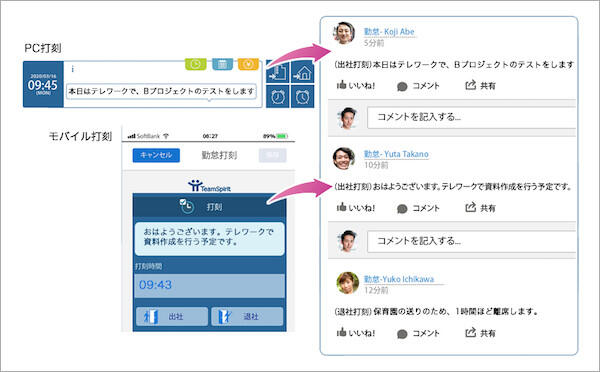Click the right alarm clock icon

(x=302, y=96)
